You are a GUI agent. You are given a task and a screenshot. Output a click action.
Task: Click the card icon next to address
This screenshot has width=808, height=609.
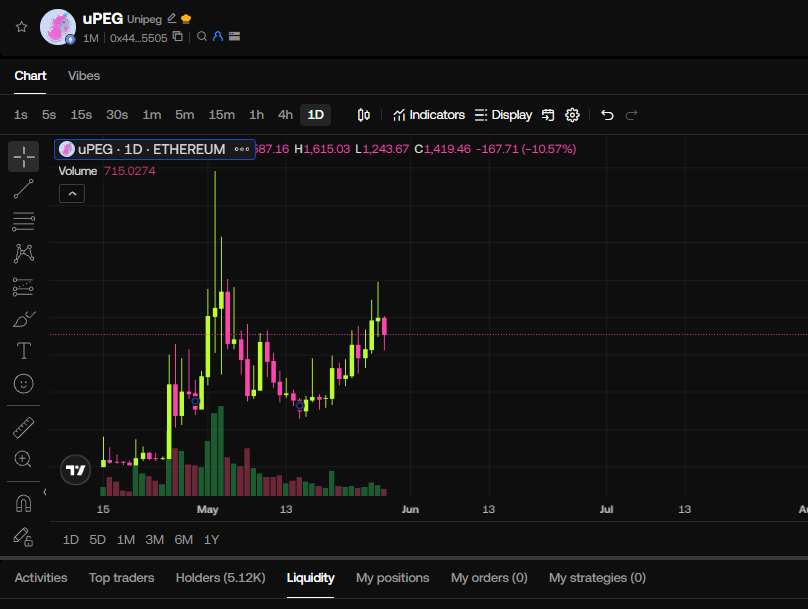click(x=234, y=37)
